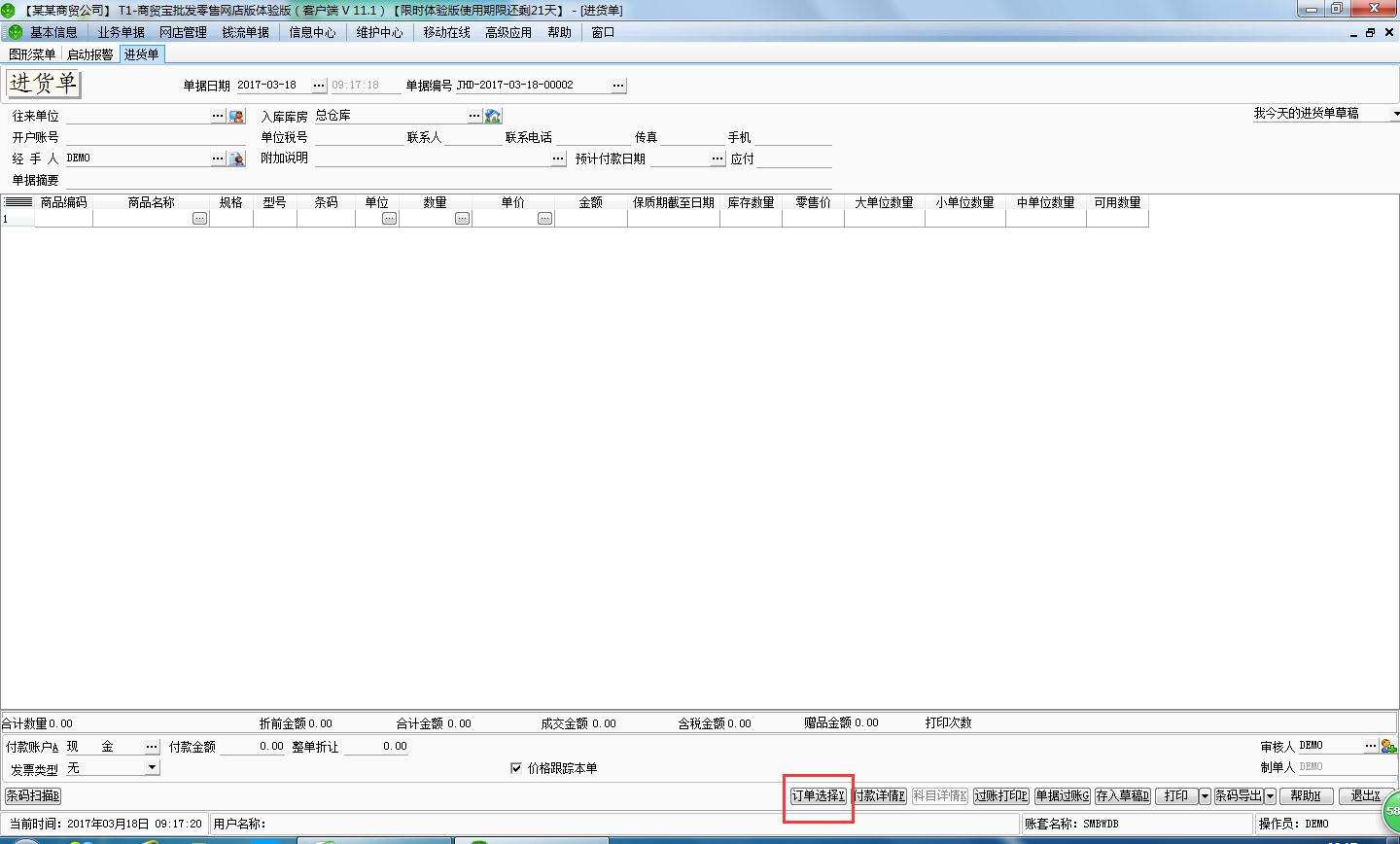Click the 订单选择 button

[818, 795]
